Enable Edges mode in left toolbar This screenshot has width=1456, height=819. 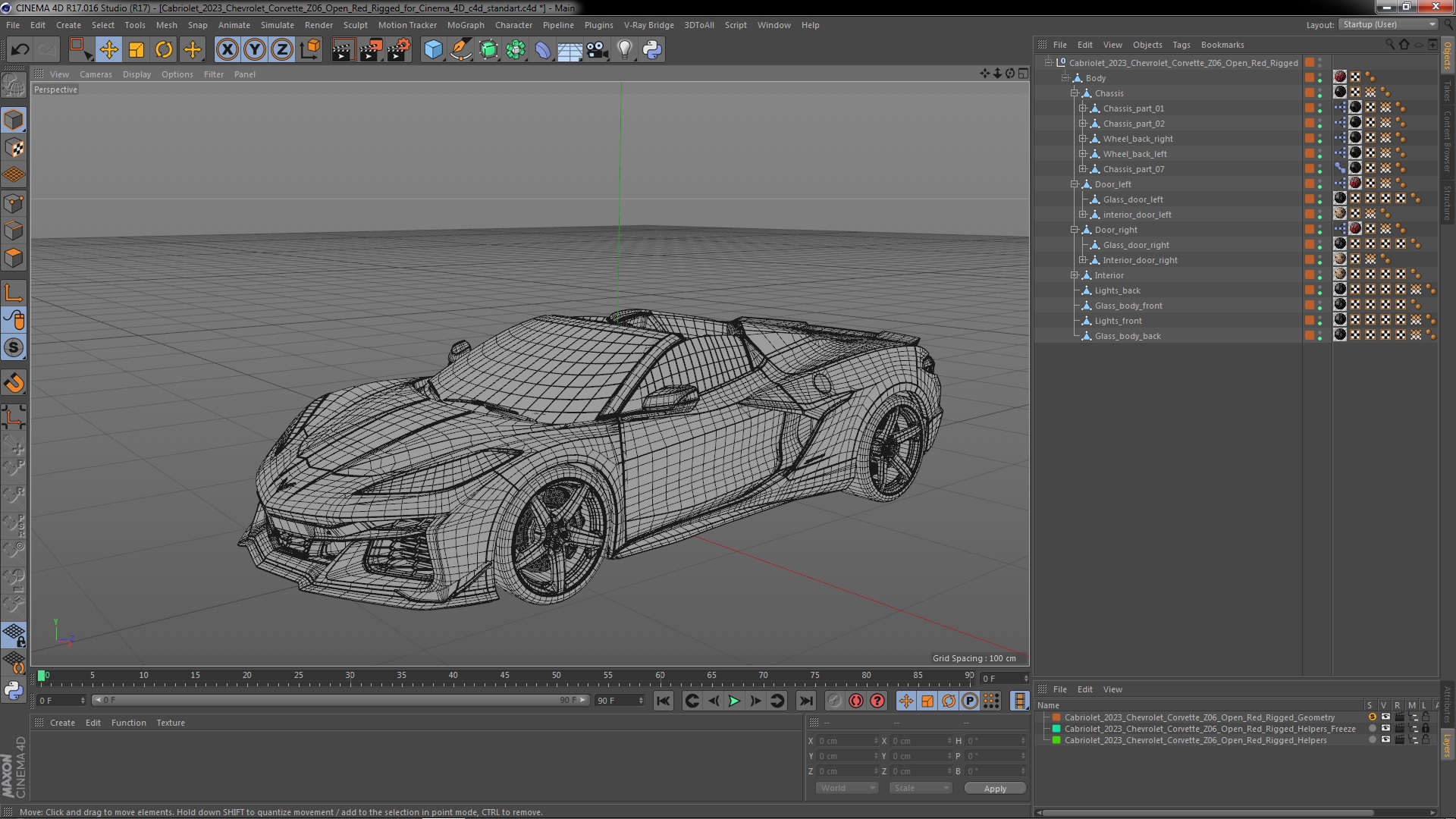[14, 230]
